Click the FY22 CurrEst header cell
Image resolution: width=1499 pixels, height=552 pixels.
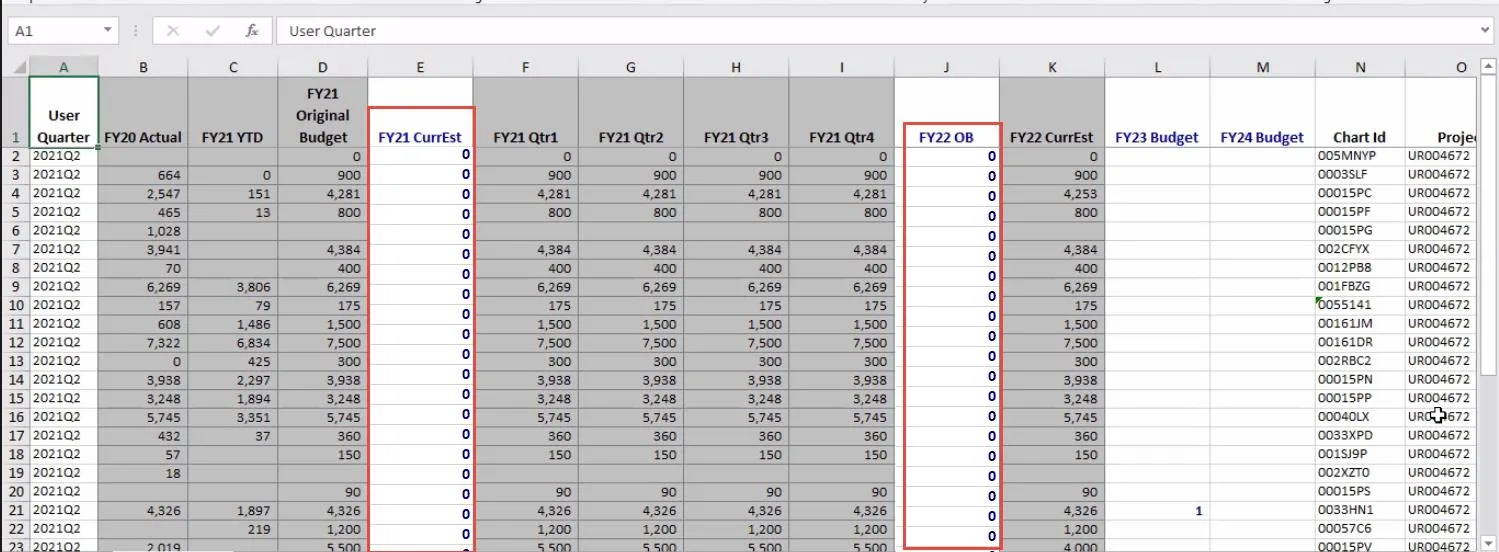(x=1052, y=113)
